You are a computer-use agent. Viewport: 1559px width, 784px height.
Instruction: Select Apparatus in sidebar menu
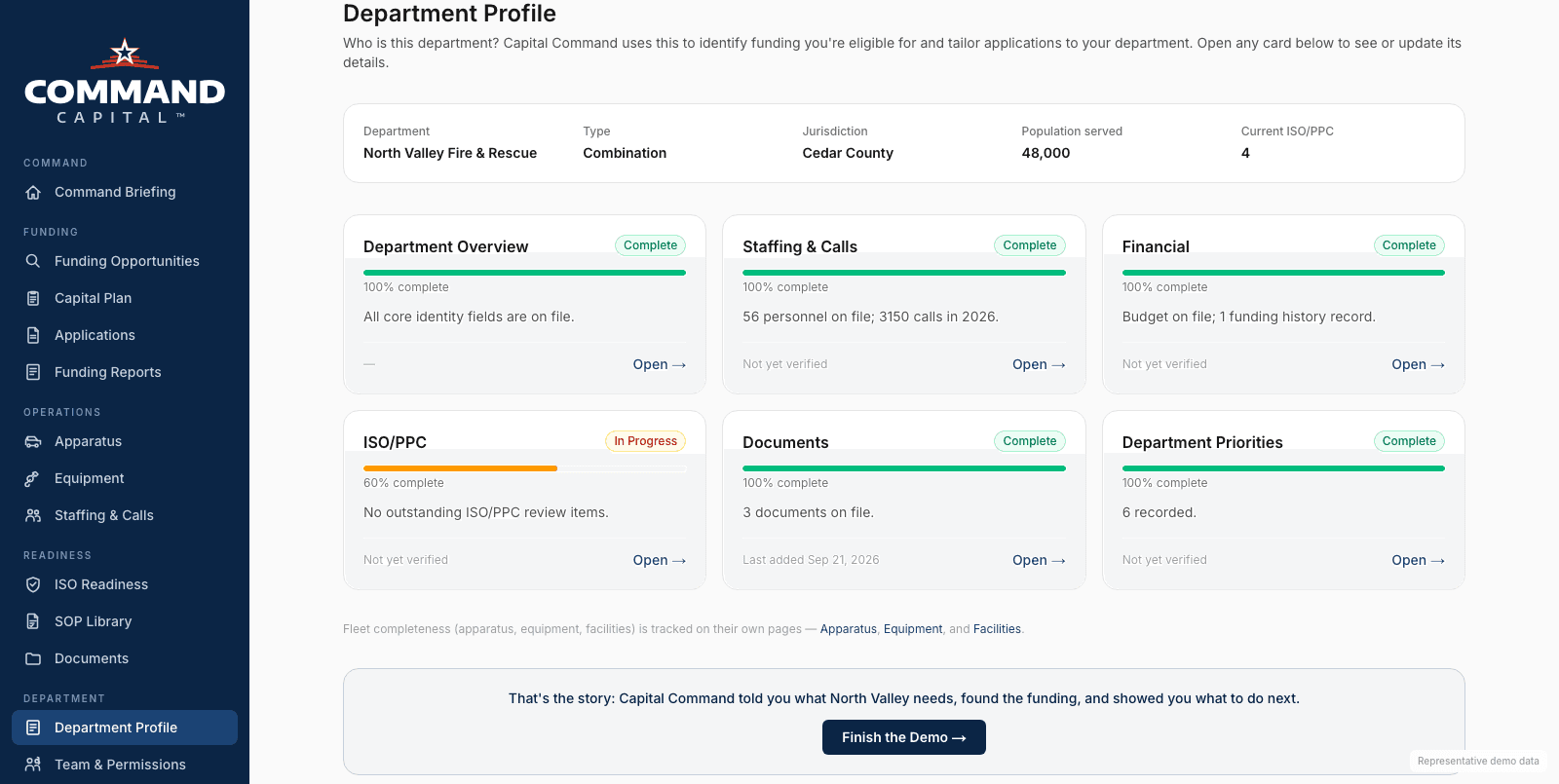pos(125,441)
